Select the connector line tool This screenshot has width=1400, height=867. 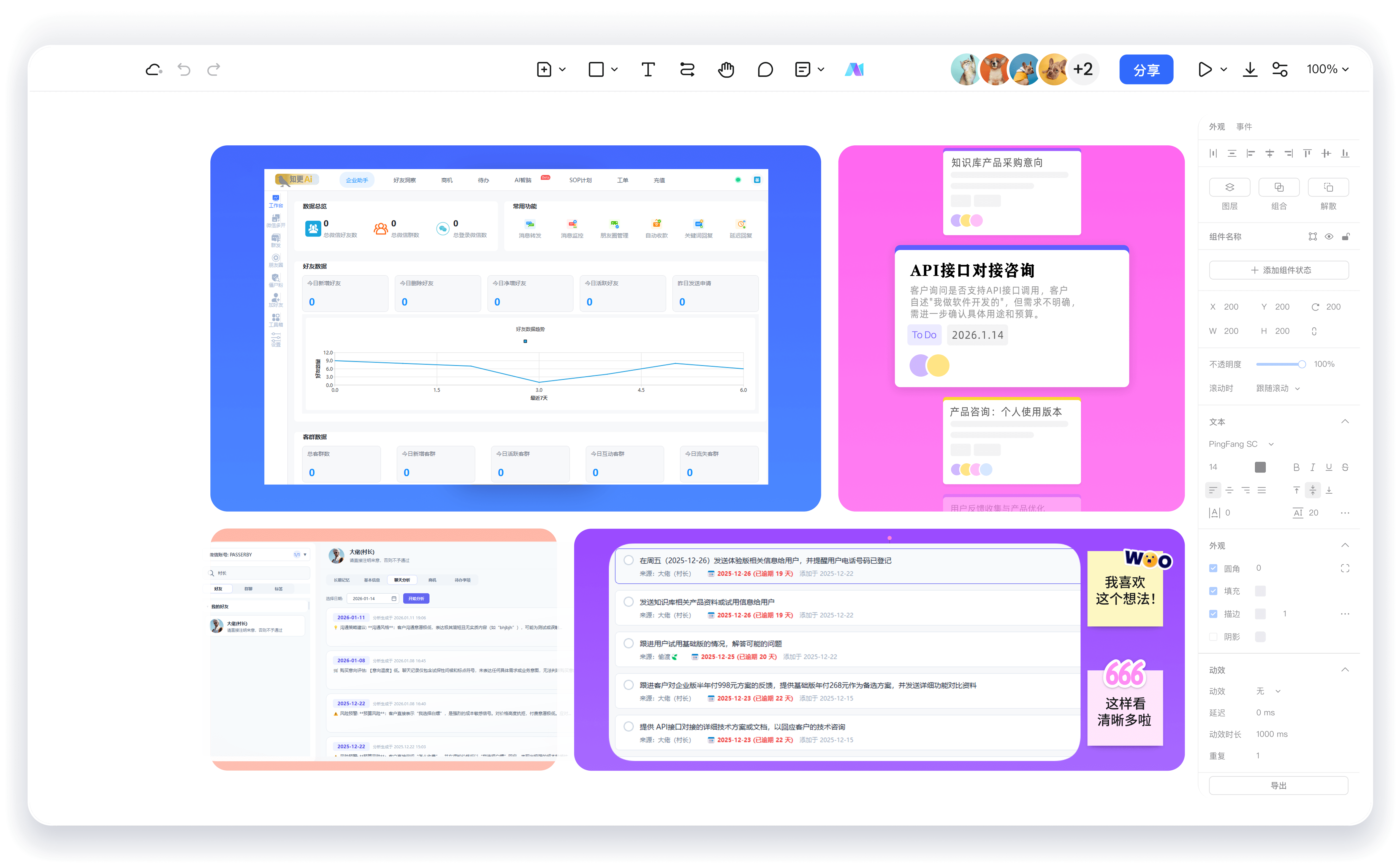point(687,69)
